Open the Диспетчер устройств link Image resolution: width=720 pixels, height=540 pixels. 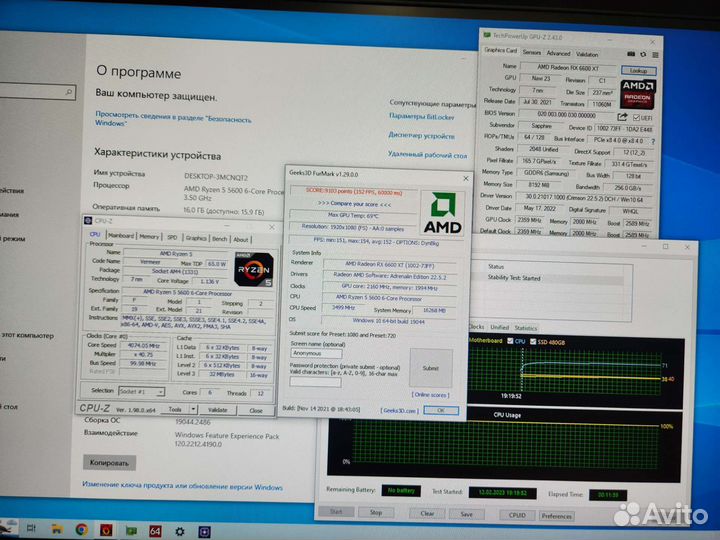(421, 135)
